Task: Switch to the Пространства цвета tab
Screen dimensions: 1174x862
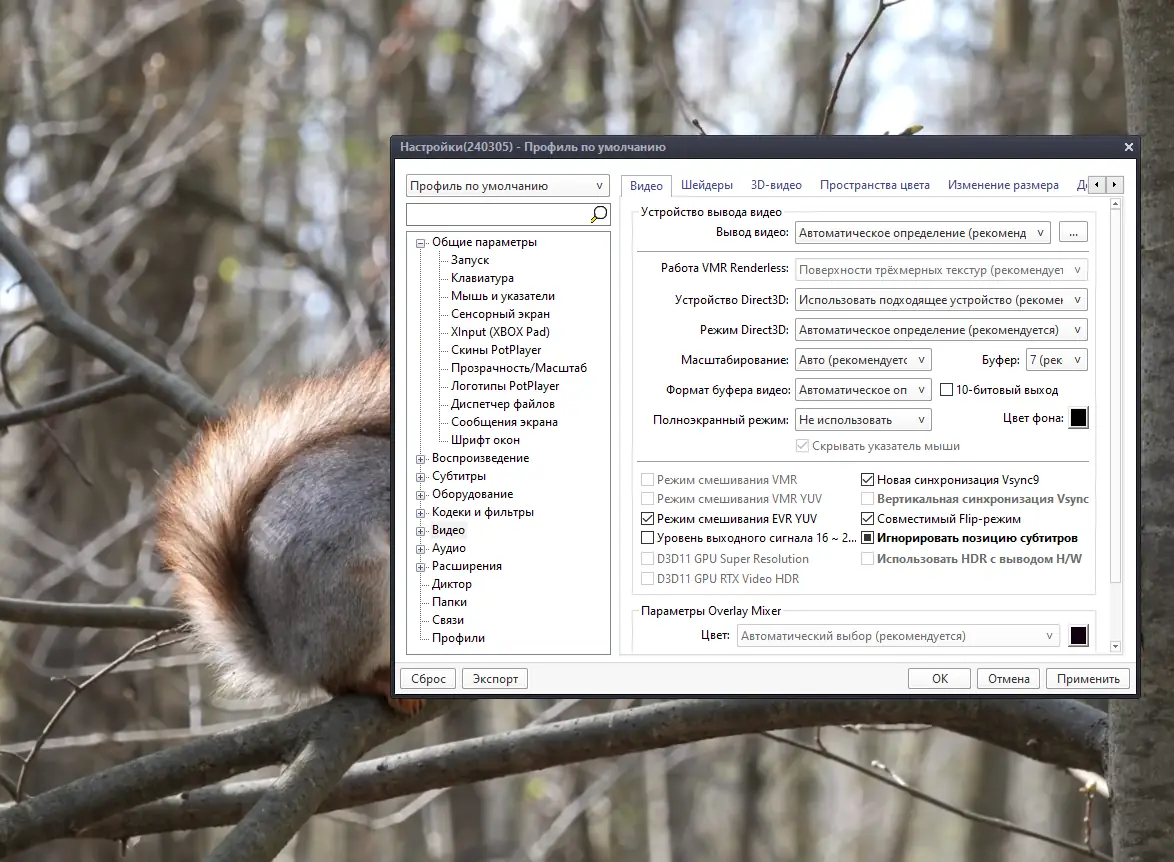Action: [875, 185]
